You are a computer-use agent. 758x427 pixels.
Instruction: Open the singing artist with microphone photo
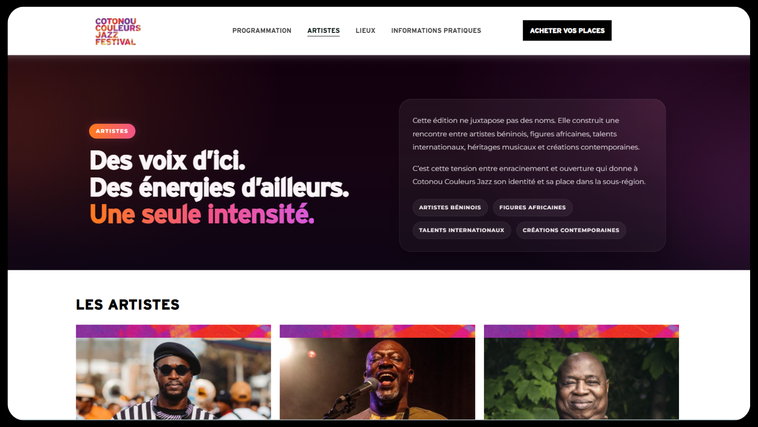coord(377,379)
